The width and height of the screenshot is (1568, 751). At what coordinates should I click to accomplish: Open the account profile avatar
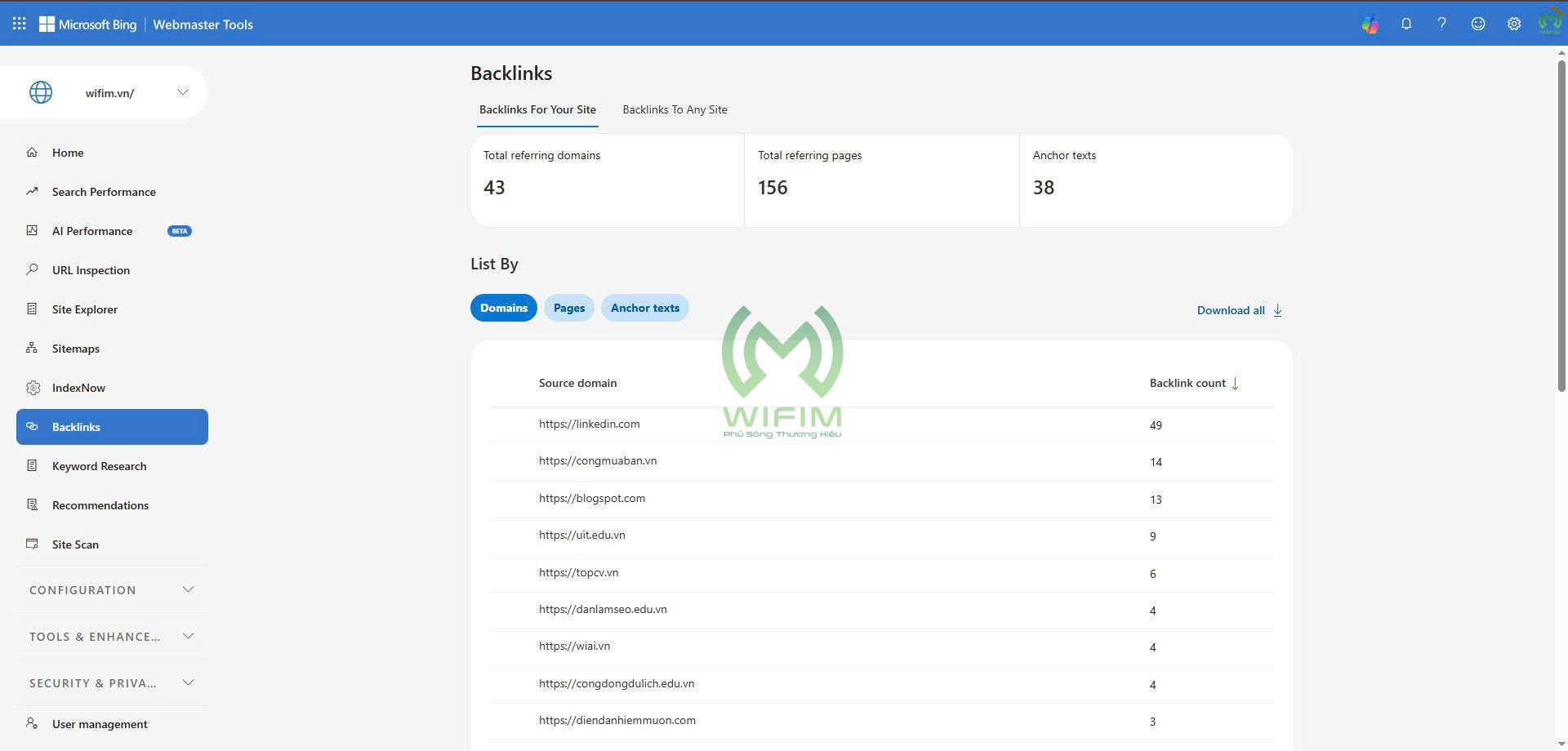pos(1549,23)
